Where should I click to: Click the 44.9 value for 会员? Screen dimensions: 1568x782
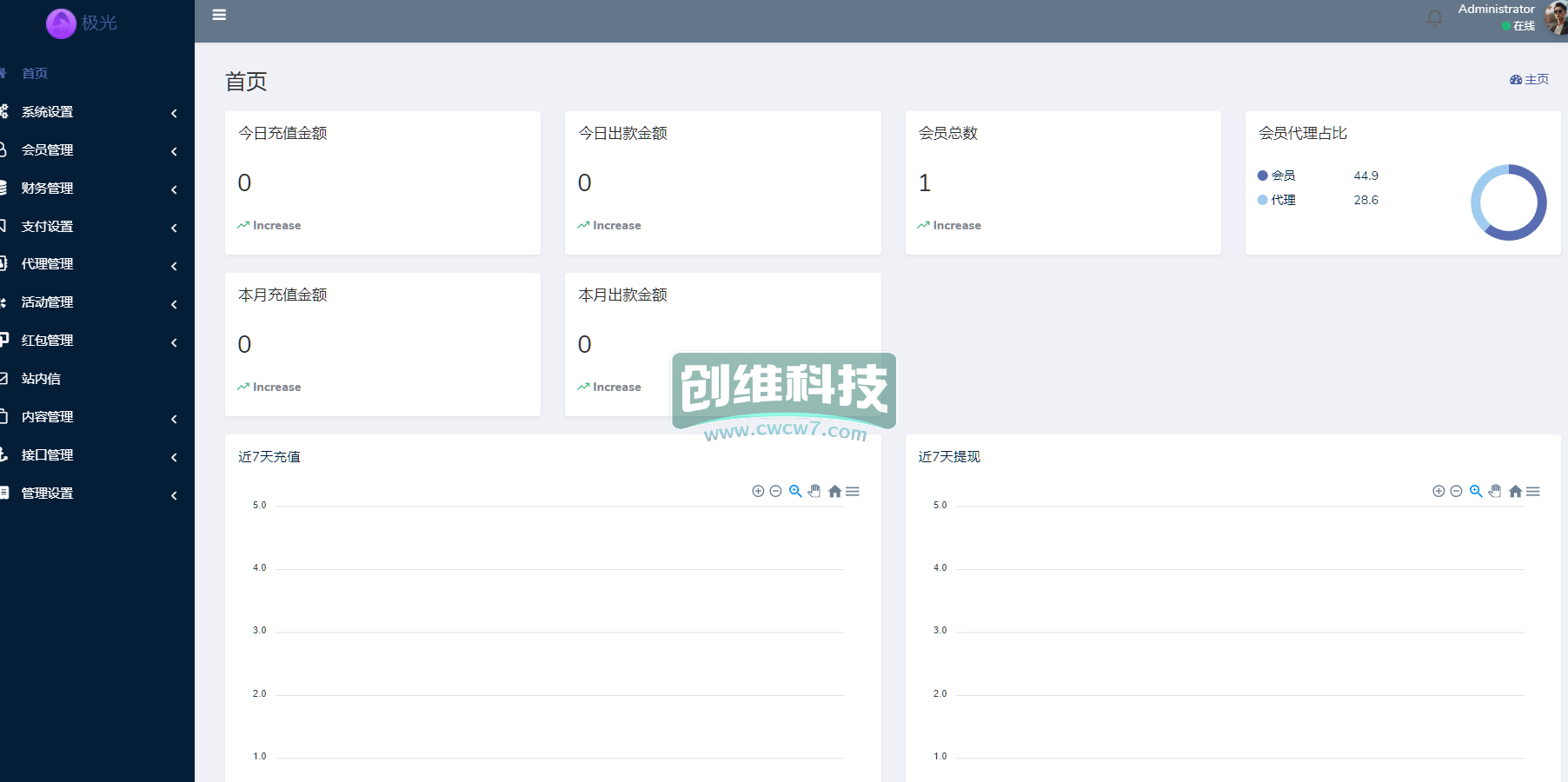click(x=1365, y=176)
